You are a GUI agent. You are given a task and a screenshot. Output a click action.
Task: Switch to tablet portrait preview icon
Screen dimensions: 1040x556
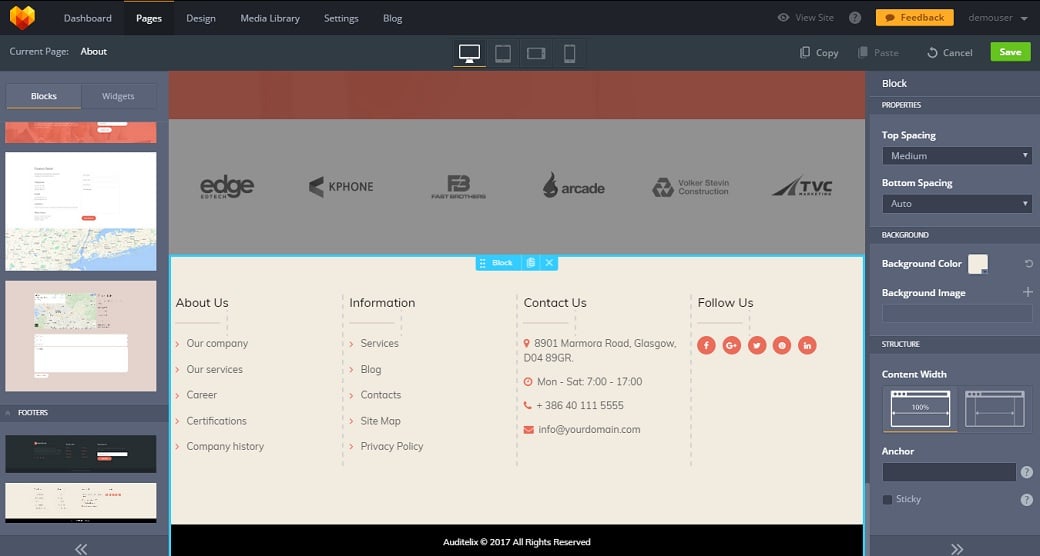coord(503,53)
